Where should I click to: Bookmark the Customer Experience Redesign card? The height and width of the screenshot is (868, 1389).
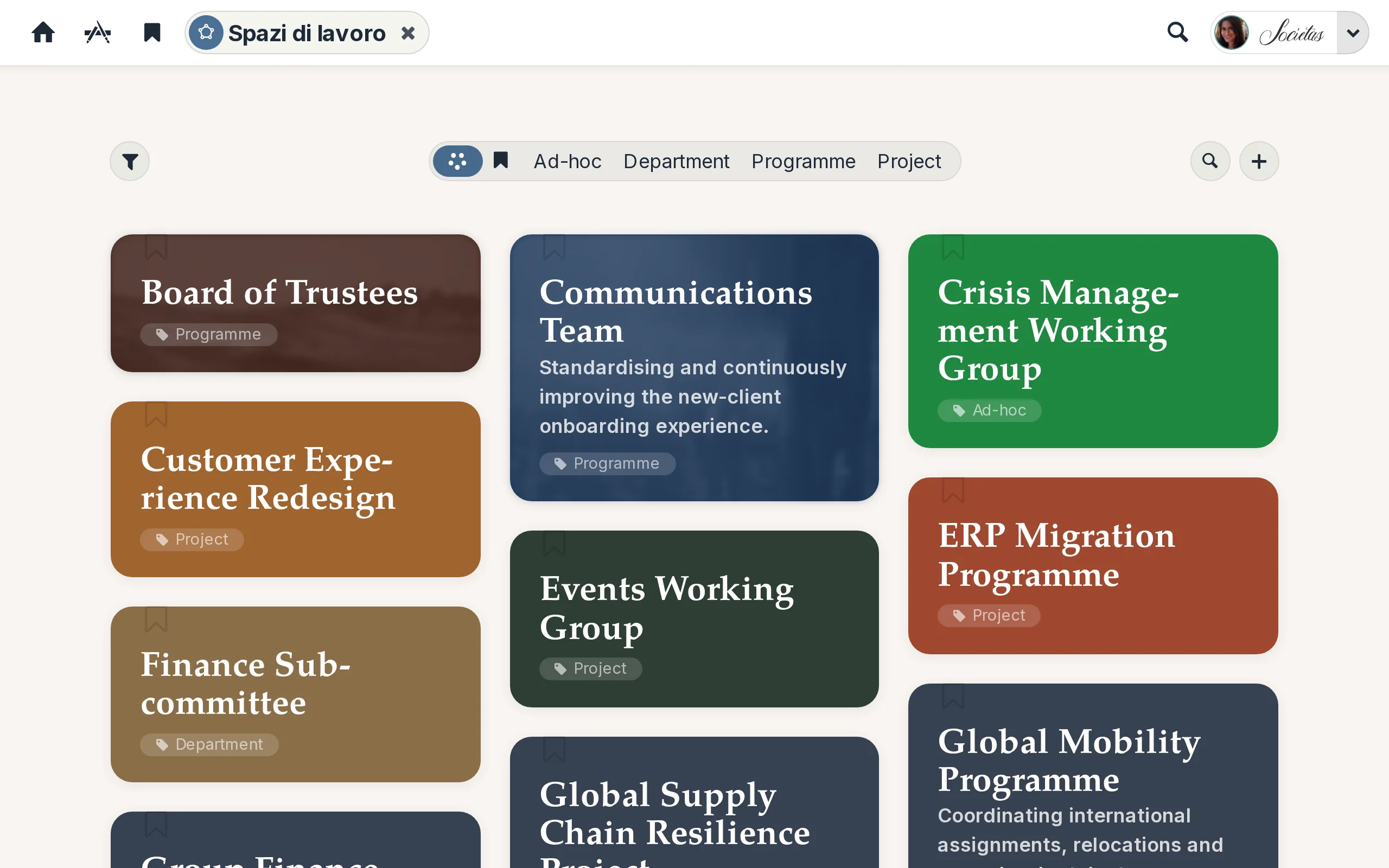click(156, 414)
